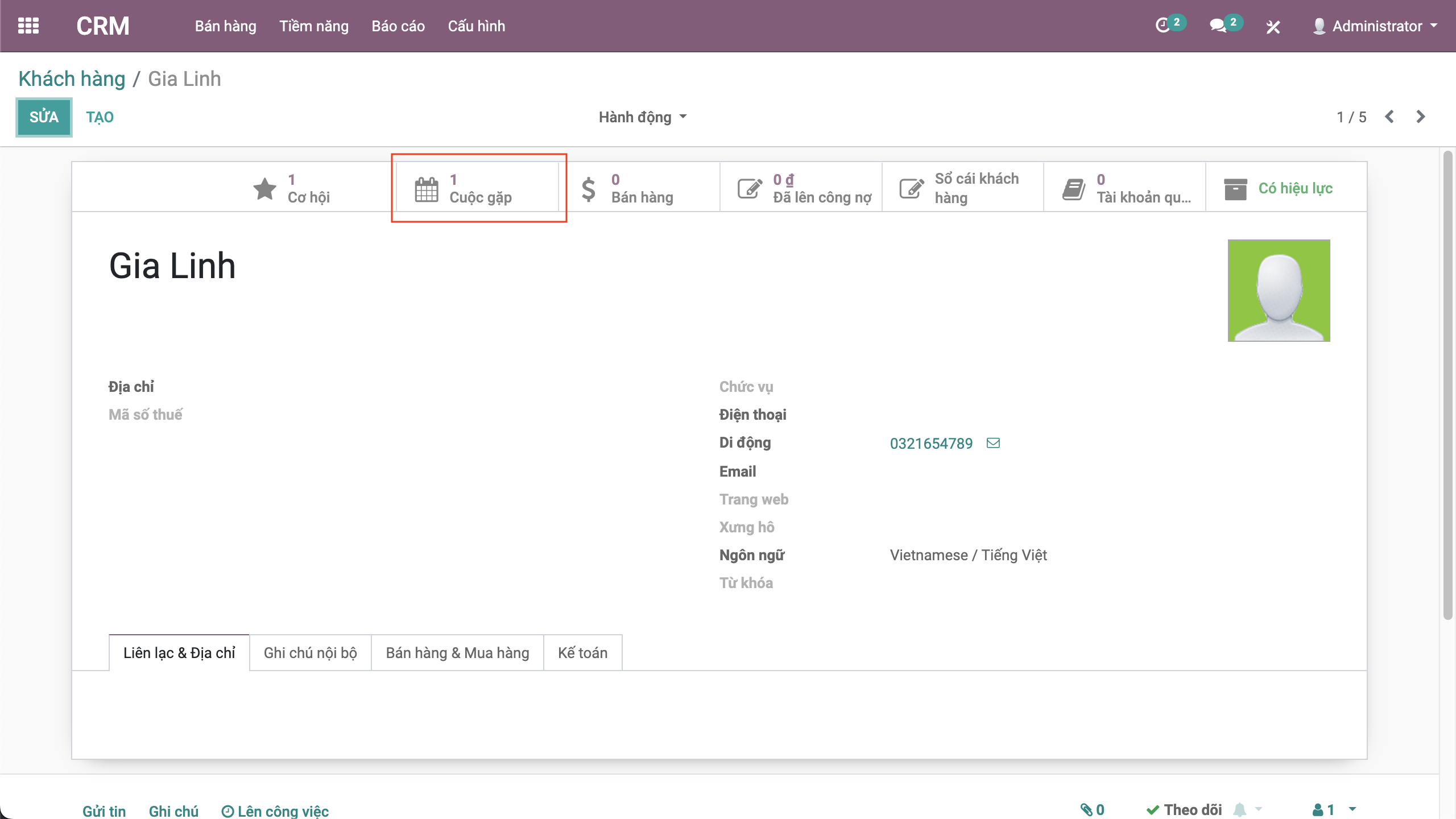Expand the Hành động dropdown

[642, 117]
